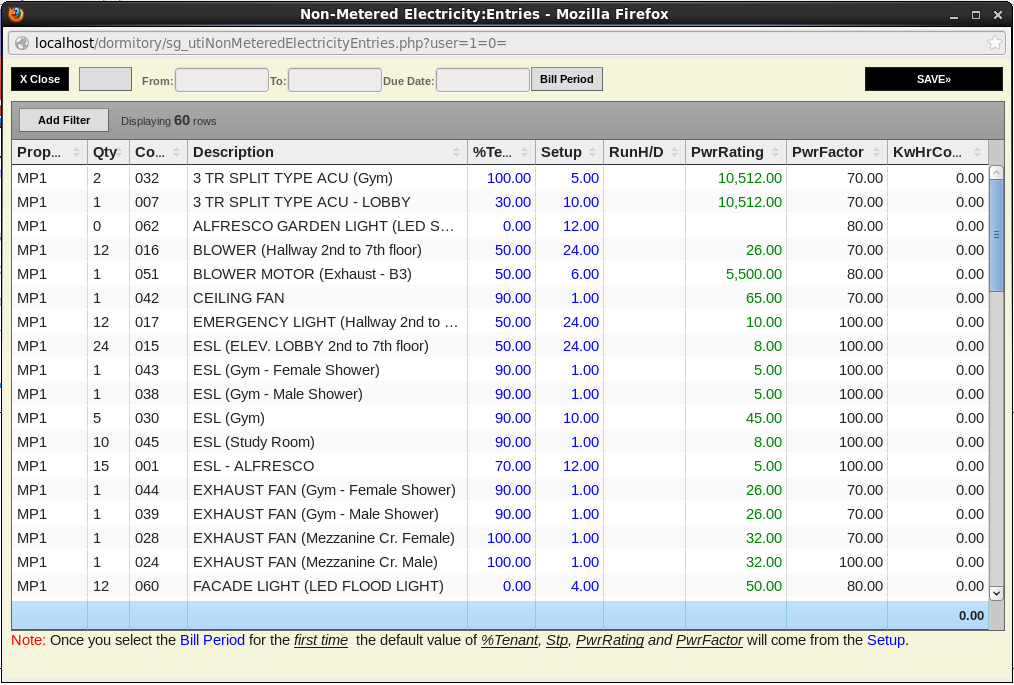
Task: Click the Qty column header
Action: 104,152
